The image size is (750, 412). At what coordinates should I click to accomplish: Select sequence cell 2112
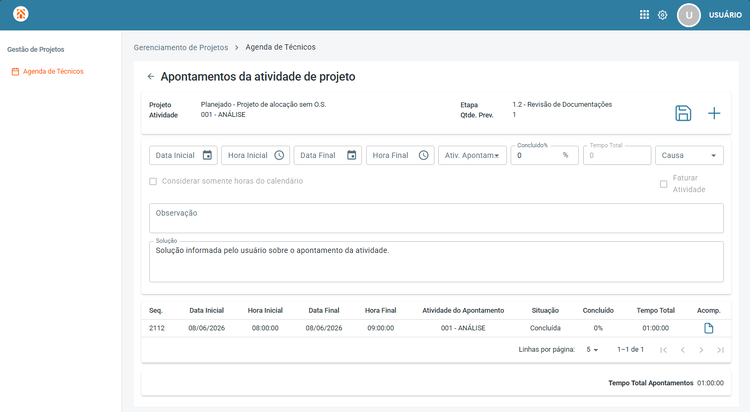[x=157, y=328]
